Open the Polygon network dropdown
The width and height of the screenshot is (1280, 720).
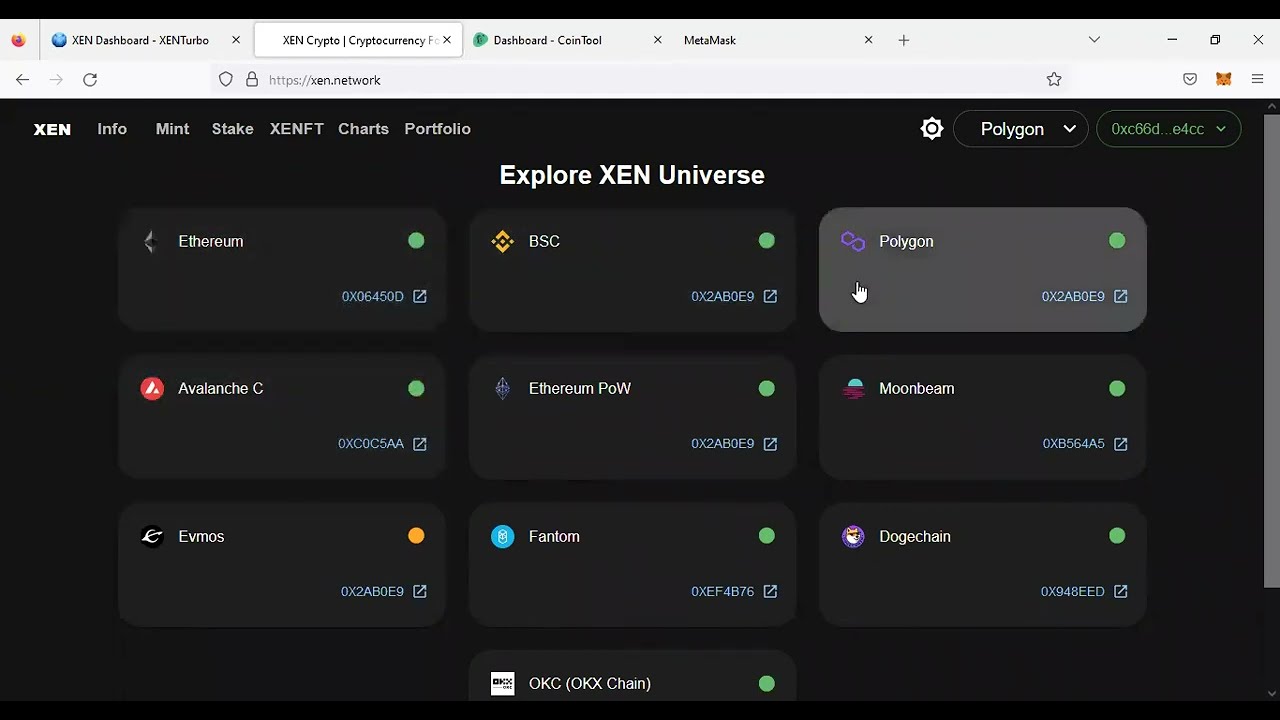click(1021, 129)
